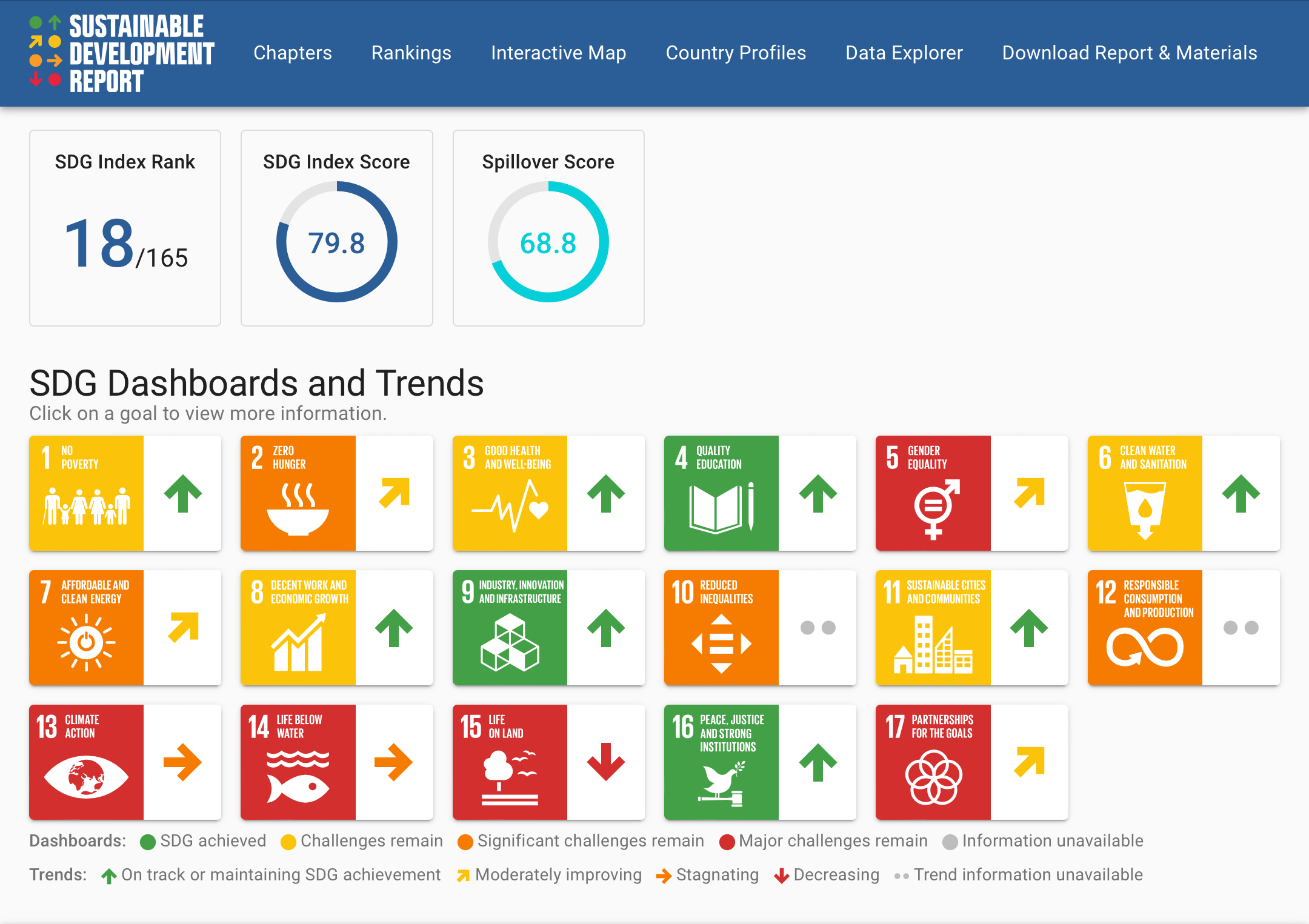The image size is (1309, 924).
Task: Click orange 'Significant challenges remain' legend dot
Action: click(465, 842)
